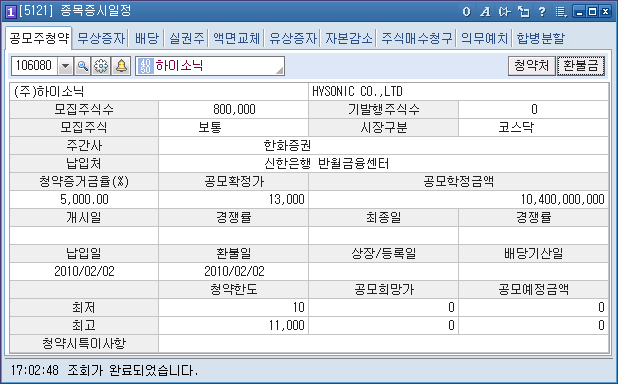Click the confirmed price 13,000

coord(287,199)
